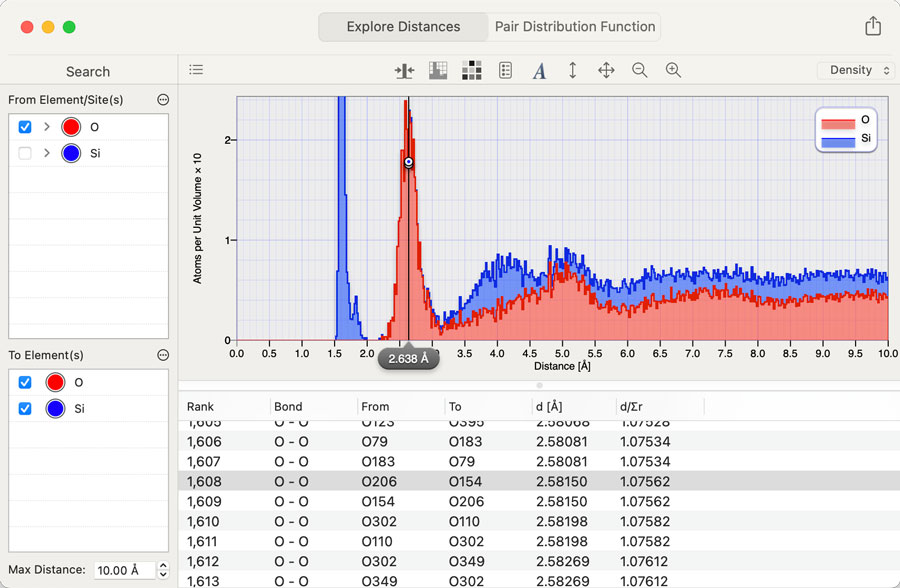Toggle the legend list icon
The width and height of the screenshot is (900, 588).
pyautogui.click(x=506, y=70)
